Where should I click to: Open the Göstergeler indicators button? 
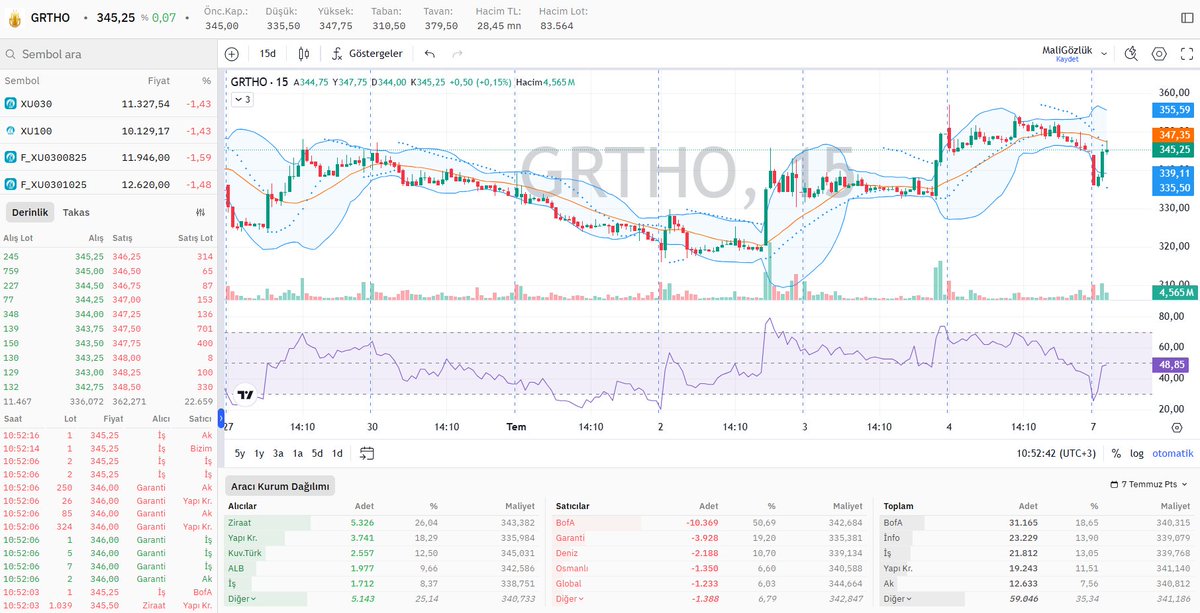point(367,54)
